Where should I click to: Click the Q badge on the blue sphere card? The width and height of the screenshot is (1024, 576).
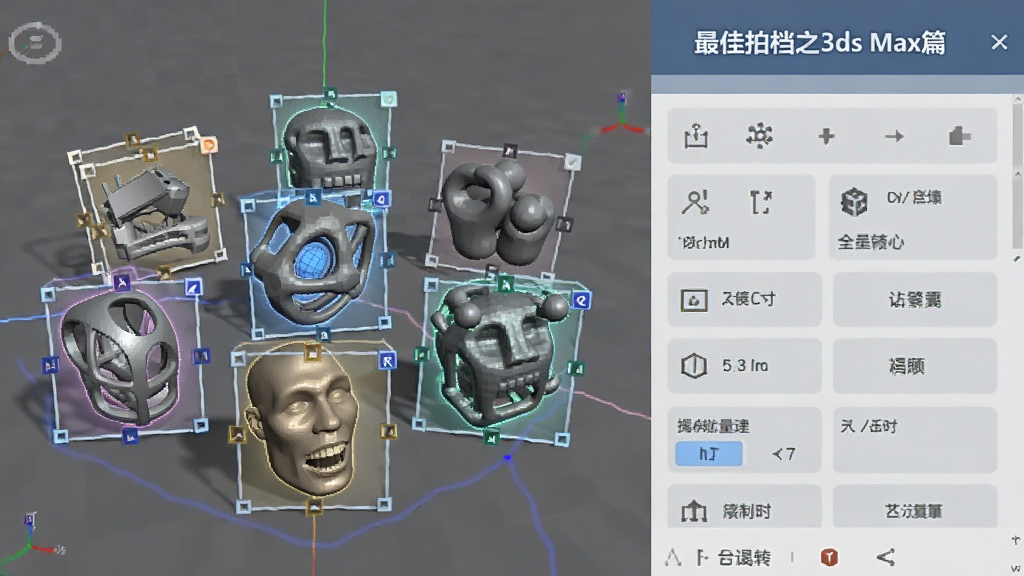pyautogui.click(x=381, y=199)
